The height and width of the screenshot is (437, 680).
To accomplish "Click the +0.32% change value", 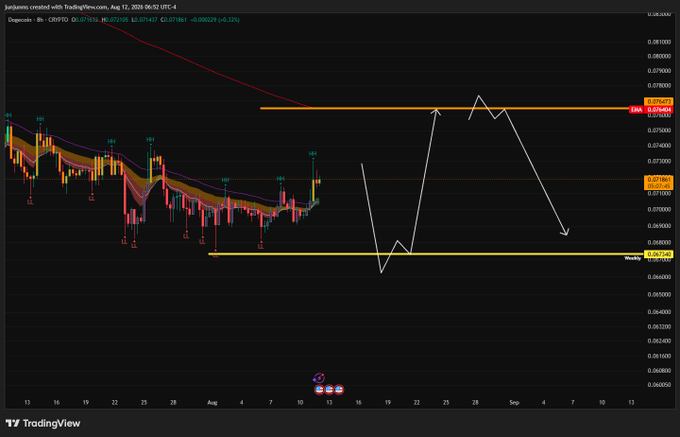I will pos(229,20).
